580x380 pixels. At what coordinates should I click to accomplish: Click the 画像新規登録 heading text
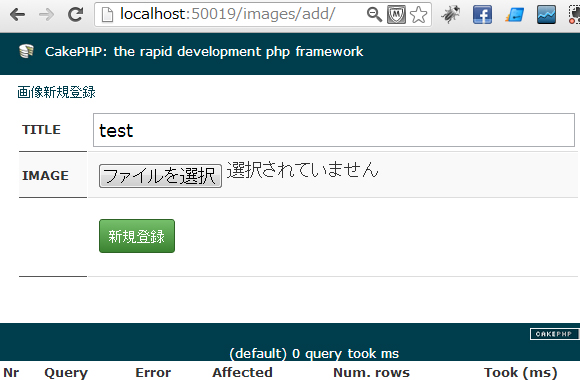[56, 92]
